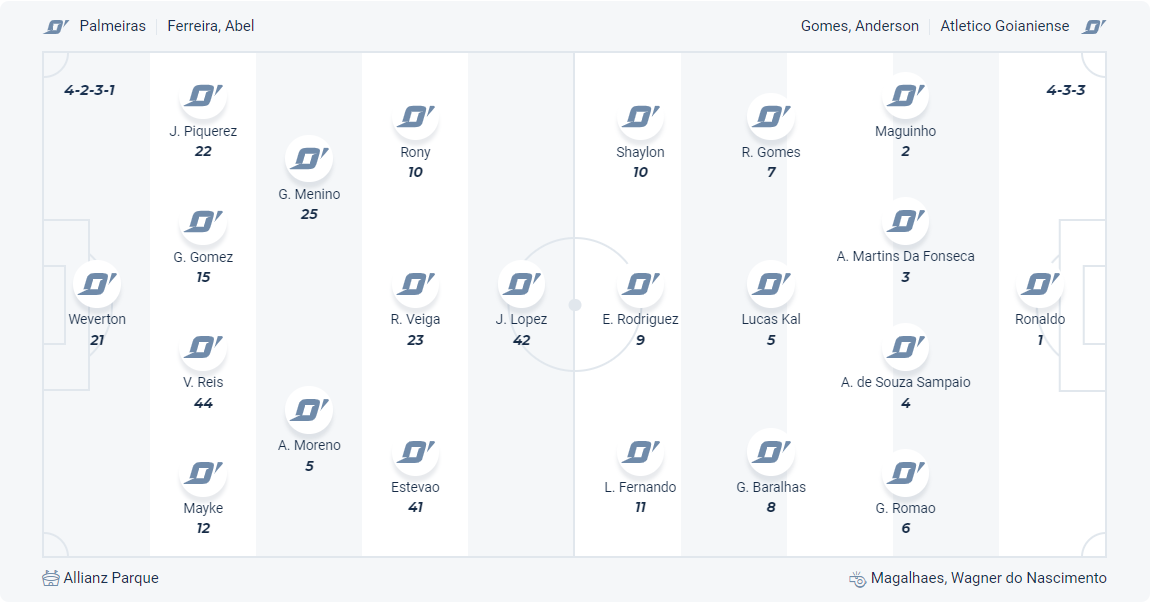Open Lucas Kal's player badge
The width and height of the screenshot is (1153, 606).
point(771,284)
